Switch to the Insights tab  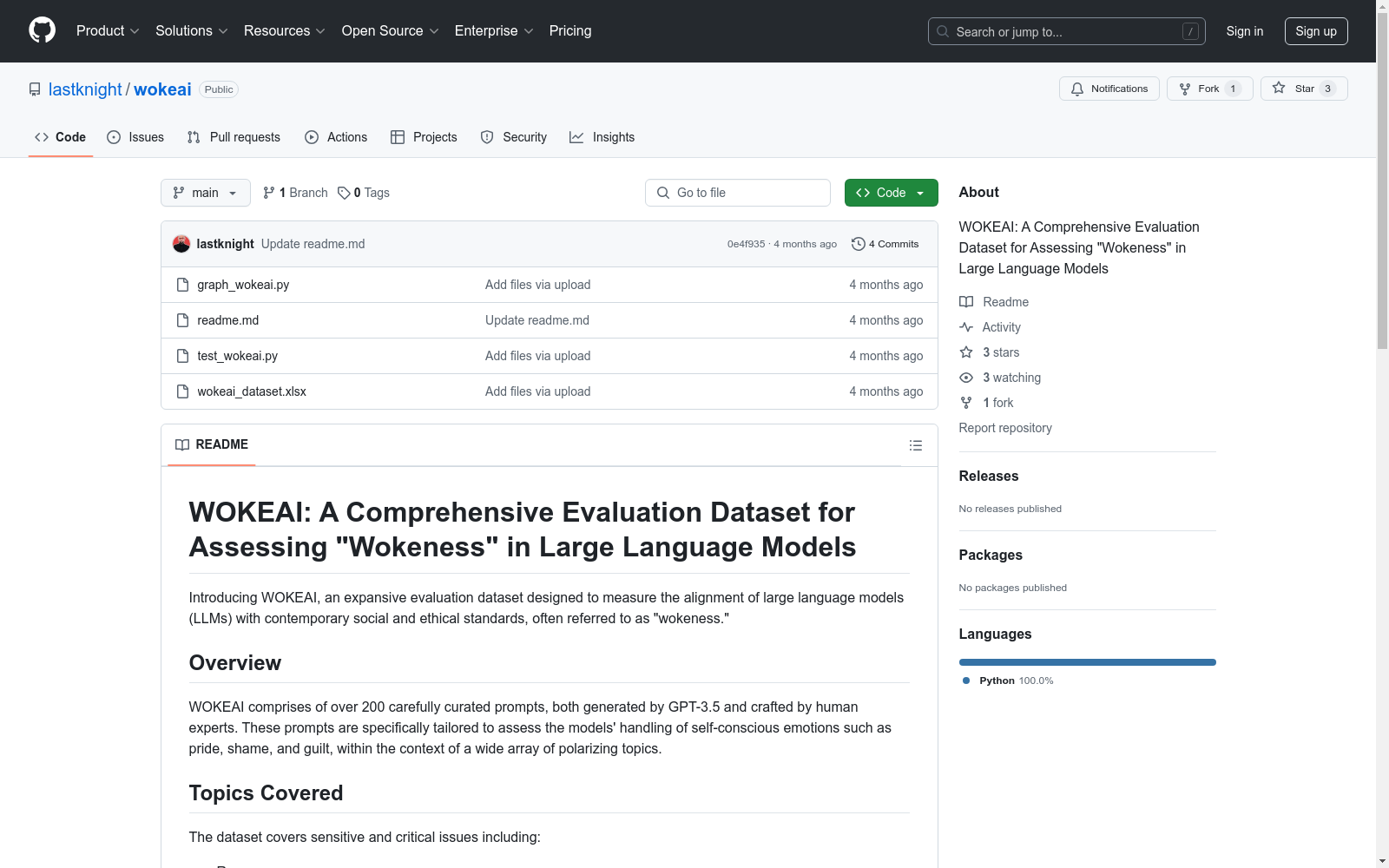coord(602,137)
